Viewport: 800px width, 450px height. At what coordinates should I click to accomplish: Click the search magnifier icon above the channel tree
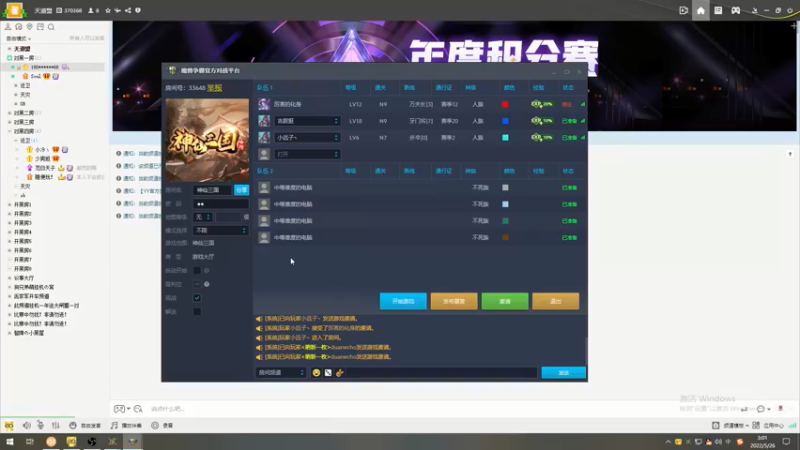(51, 27)
